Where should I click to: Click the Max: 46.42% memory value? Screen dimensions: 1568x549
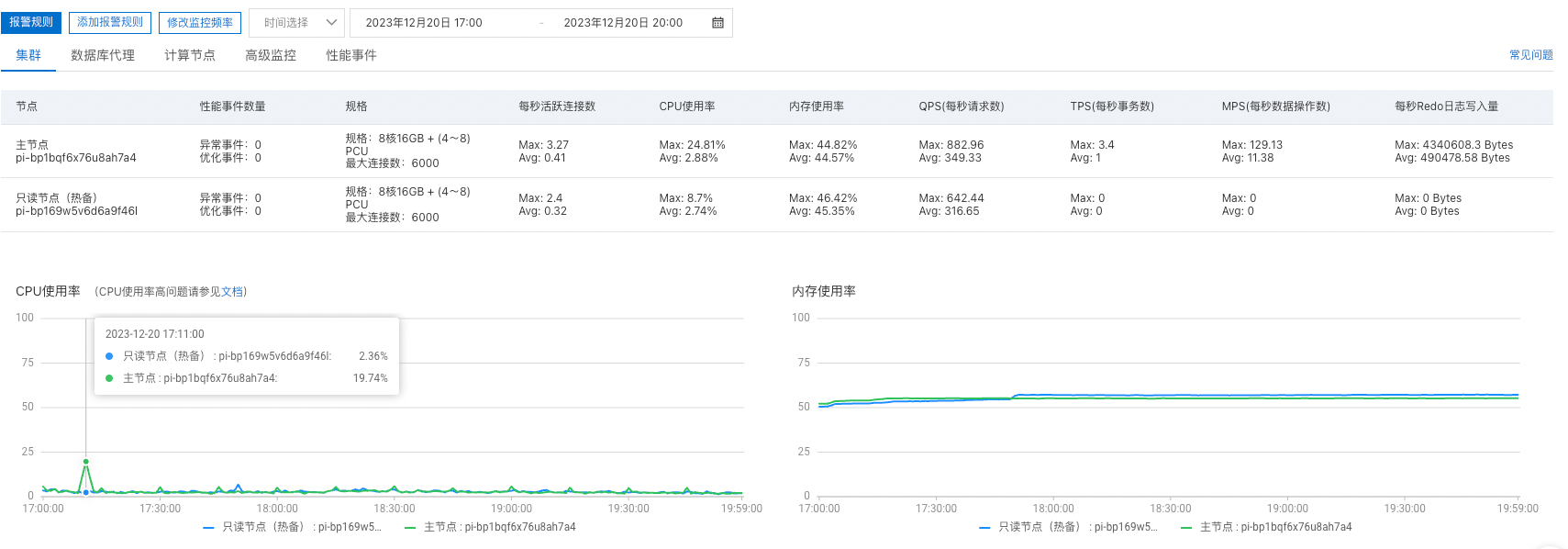(x=823, y=198)
